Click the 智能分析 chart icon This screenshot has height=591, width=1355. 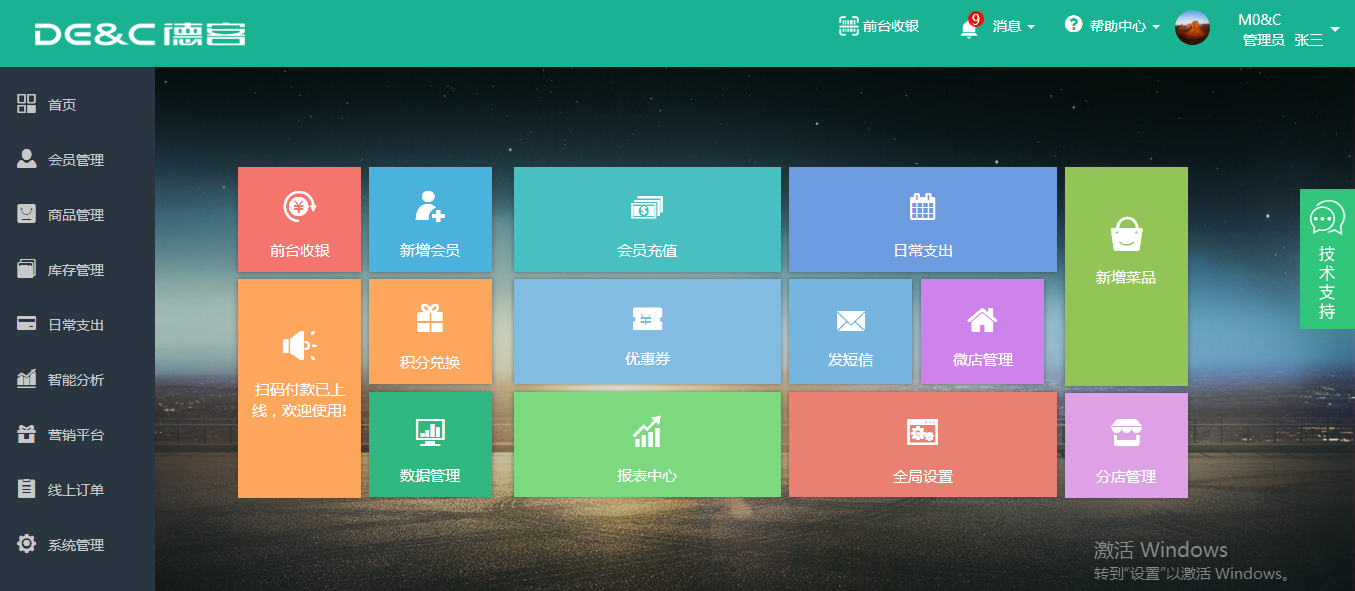click(27, 378)
